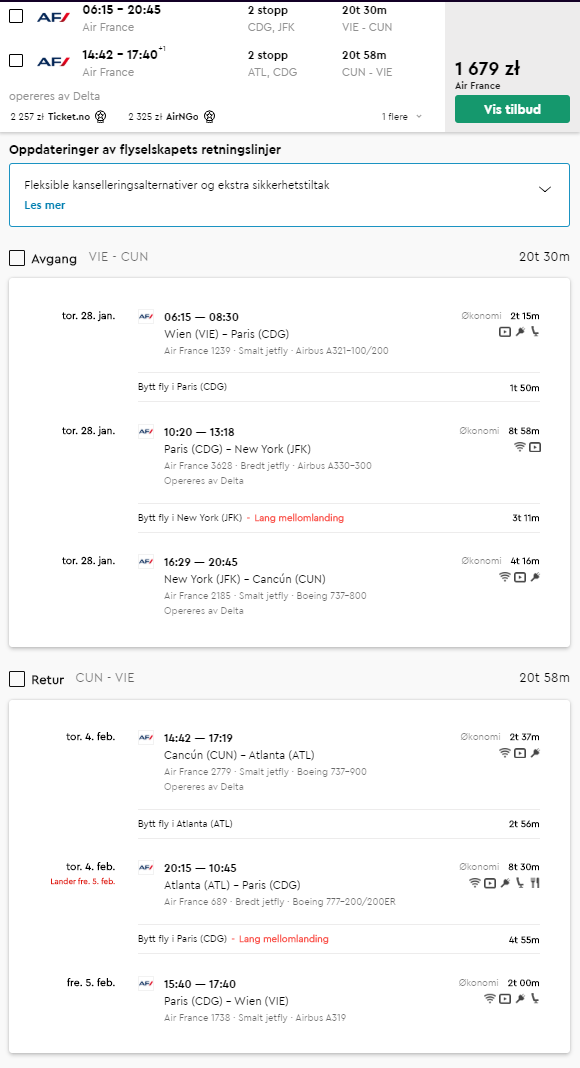Screen dimensions: 580x1068
Task: Click entertainment icon on Cancún–Atlanta flight
Action: point(520,753)
